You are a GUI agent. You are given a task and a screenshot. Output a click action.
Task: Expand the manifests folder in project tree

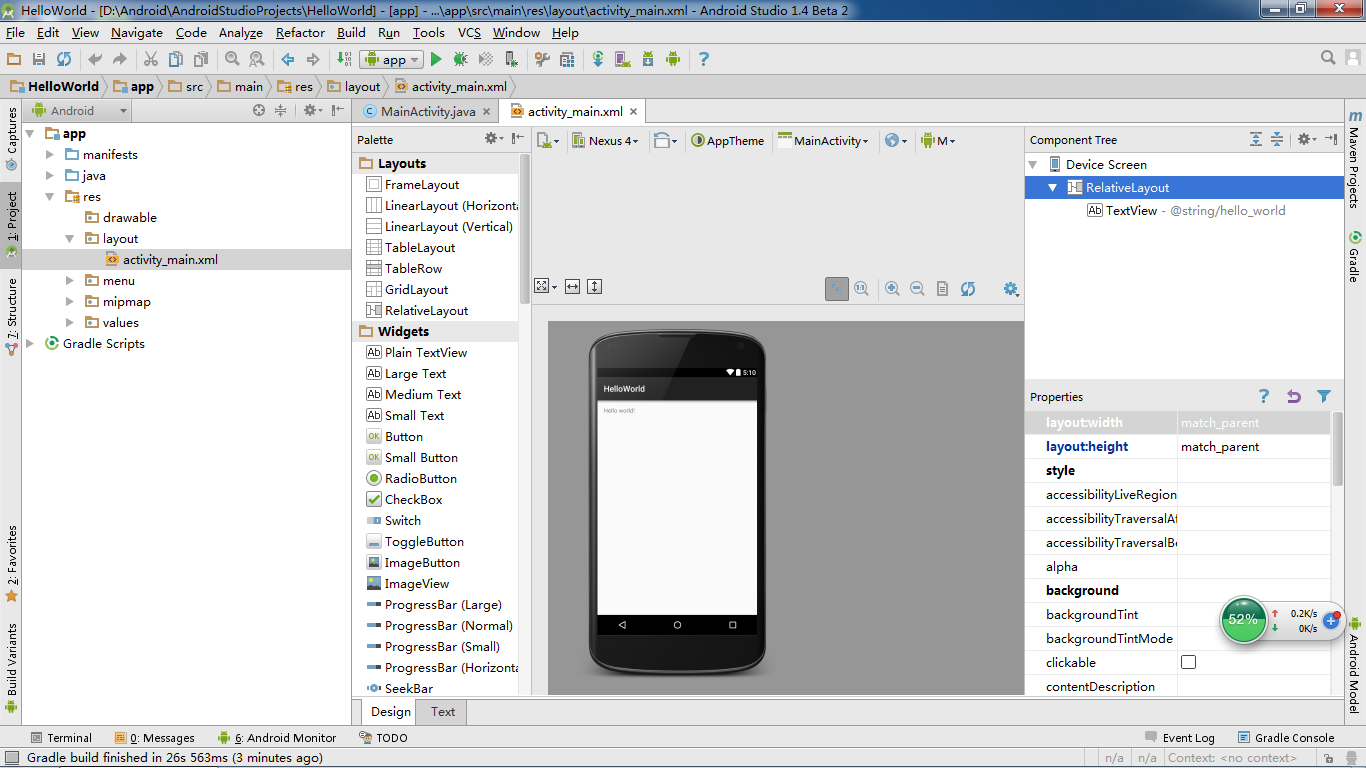50,155
